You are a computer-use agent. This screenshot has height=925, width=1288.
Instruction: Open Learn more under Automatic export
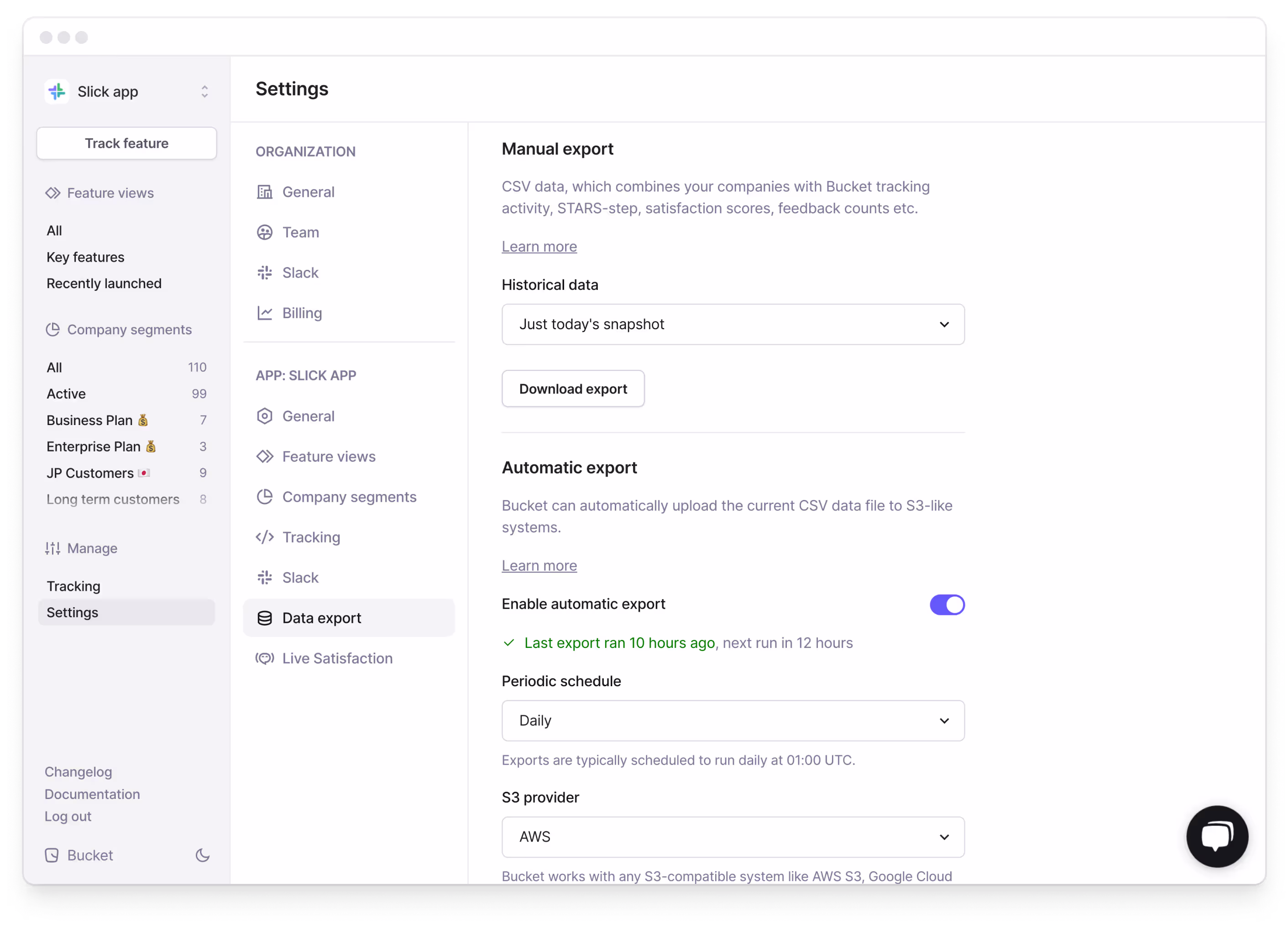(539, 565)
